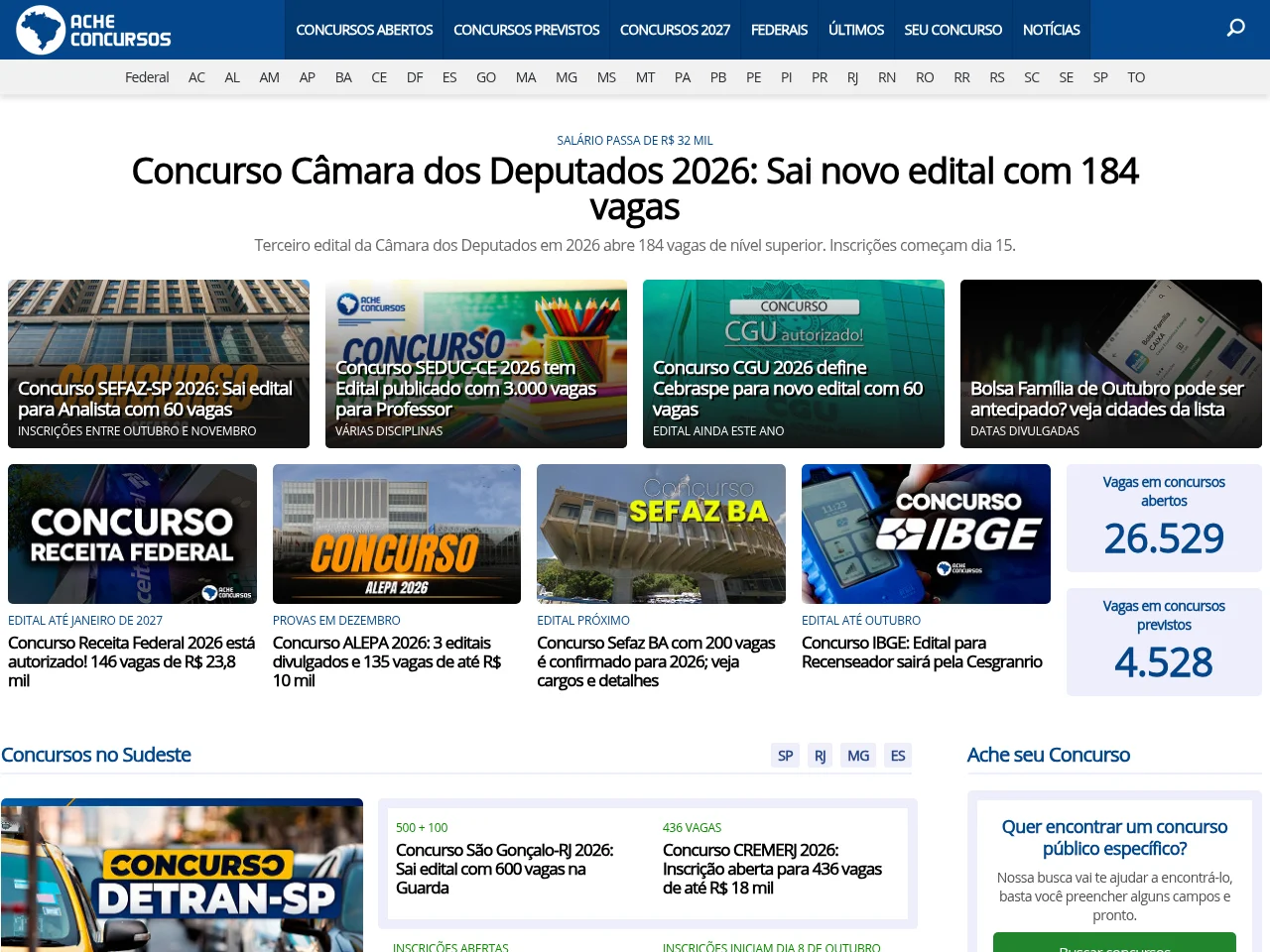Open Bolsa Família de Outubro card
The height and width of the screenshot is (952, 1270).
(x=1111, y=364)
